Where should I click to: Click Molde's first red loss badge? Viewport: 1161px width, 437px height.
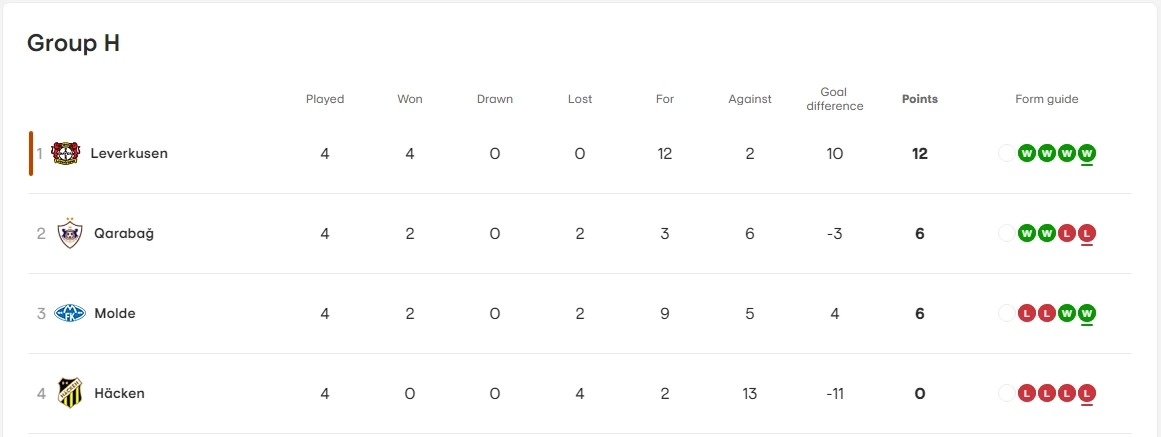[x=1026, y=313]
